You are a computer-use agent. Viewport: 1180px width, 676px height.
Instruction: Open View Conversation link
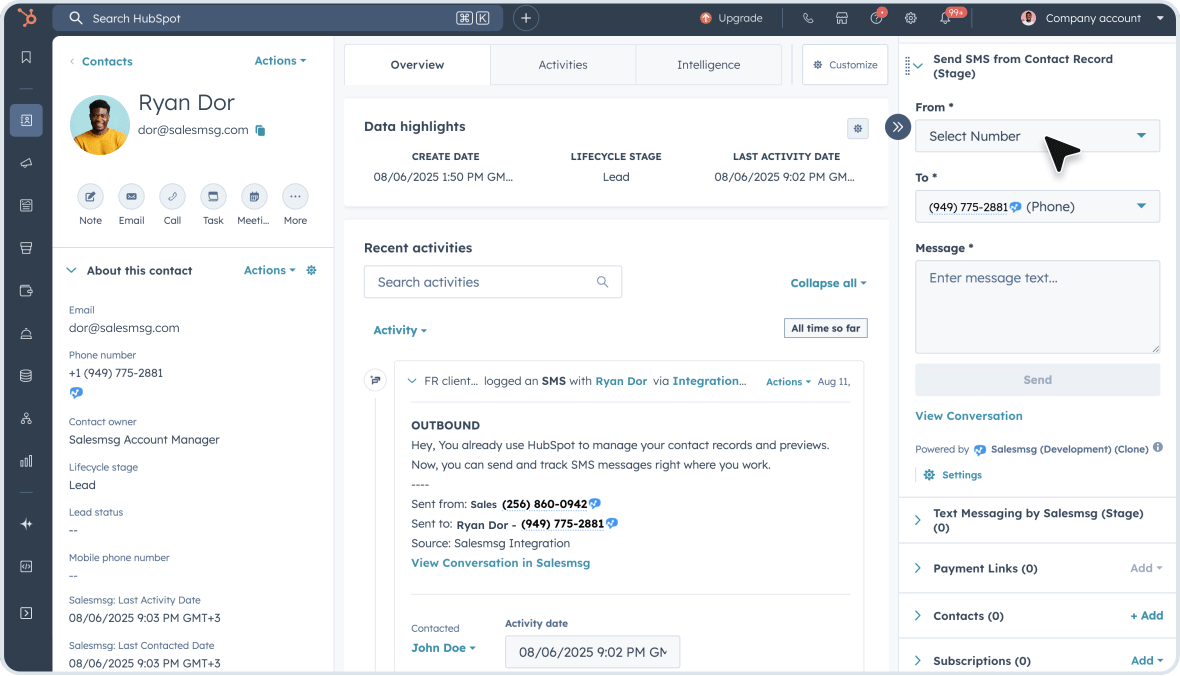tap(969, 416)
